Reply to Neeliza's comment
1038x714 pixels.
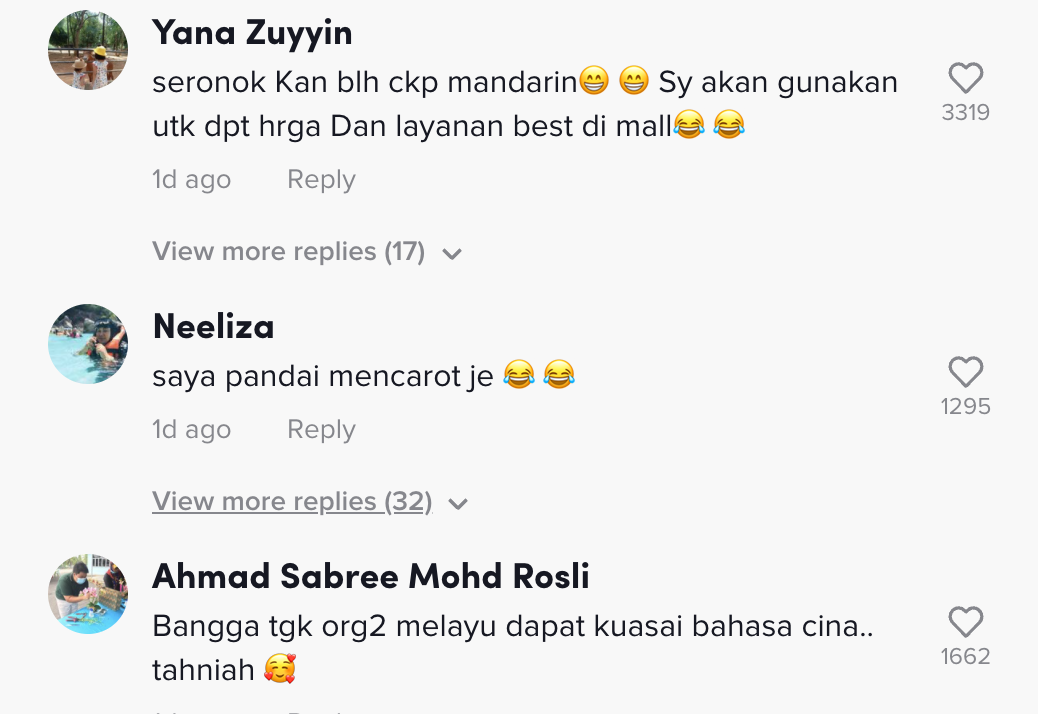(x=321, y=429)
